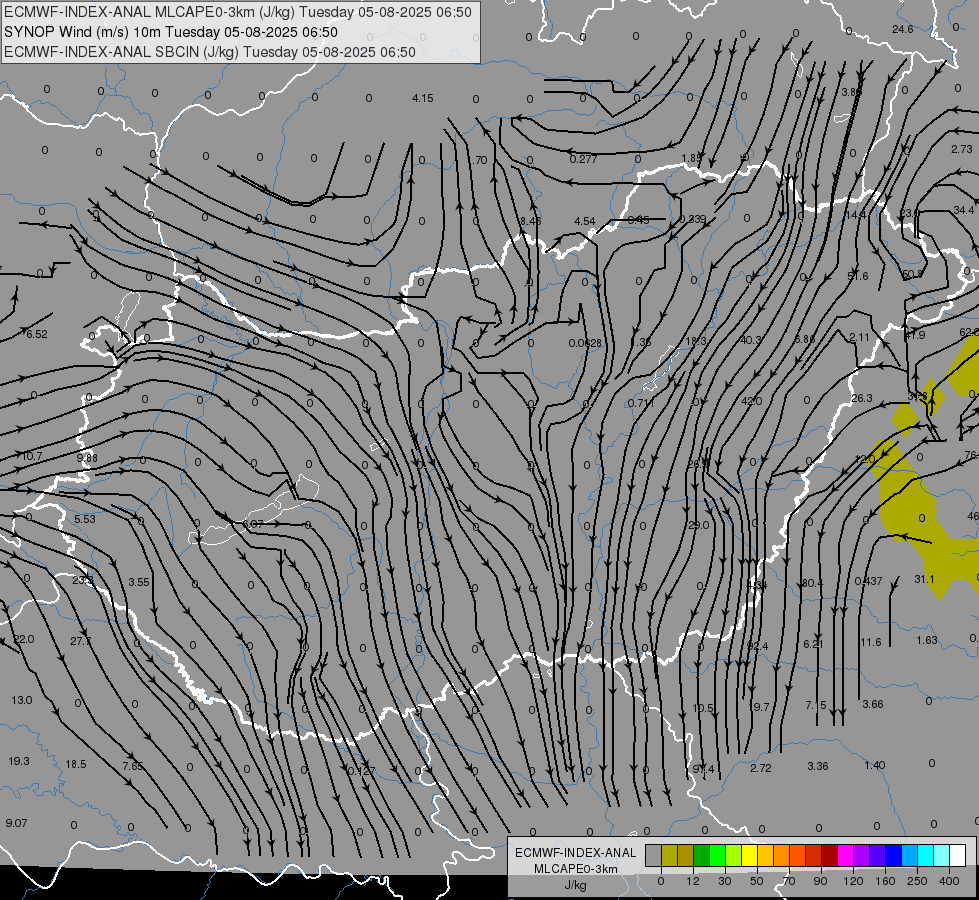Click the grid value 3.66
The height and width of the screenshot is (900, 979).
873,704
